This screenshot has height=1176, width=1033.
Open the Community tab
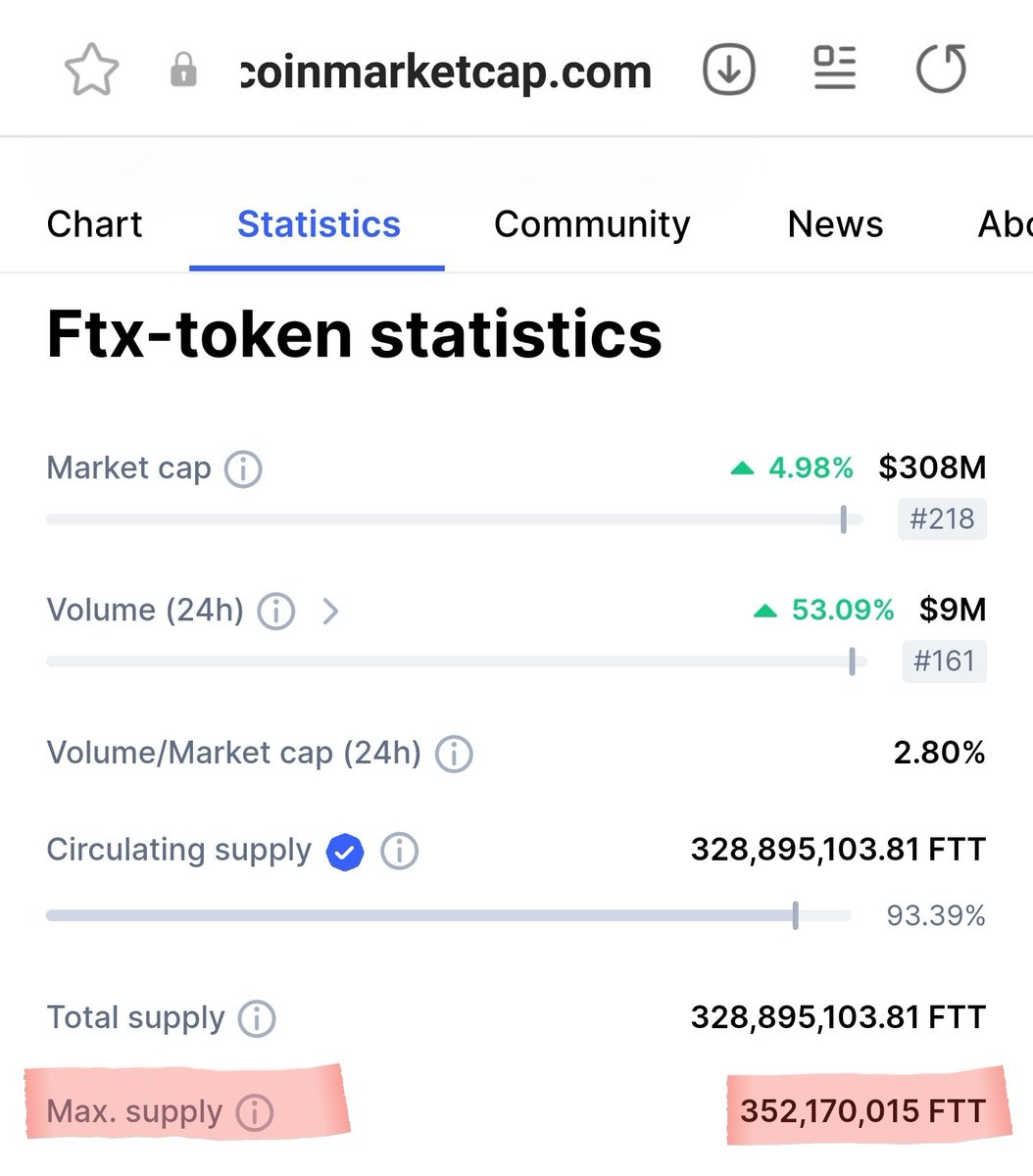(x=592, y=224)
